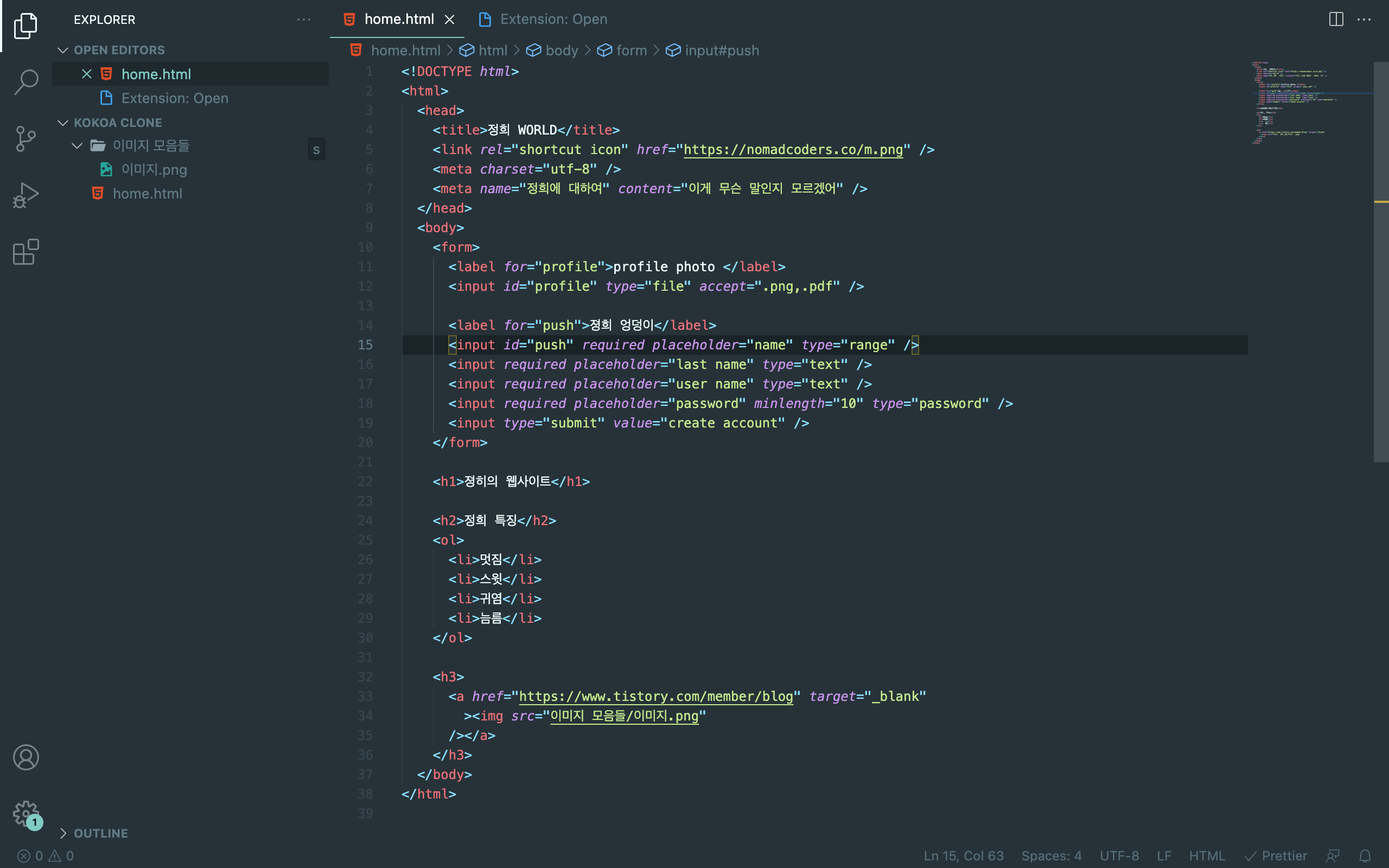Image resolution: width=1389 pixels, height=868 pixels.
Task: Open the Search view in activity bar
Action: (26, 82)
